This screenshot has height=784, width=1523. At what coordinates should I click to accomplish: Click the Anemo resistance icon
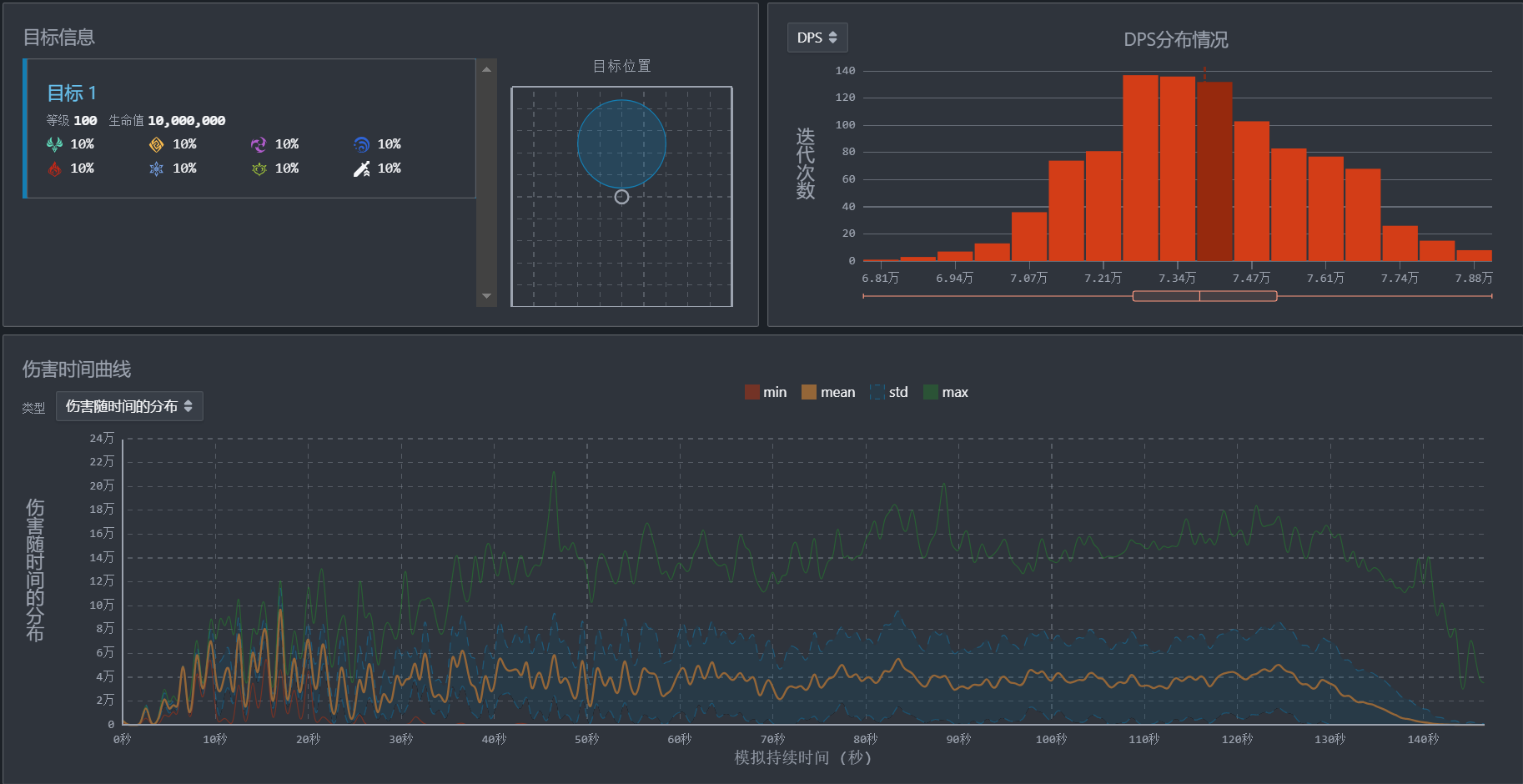pyautogui.click(x=54, y=144)
